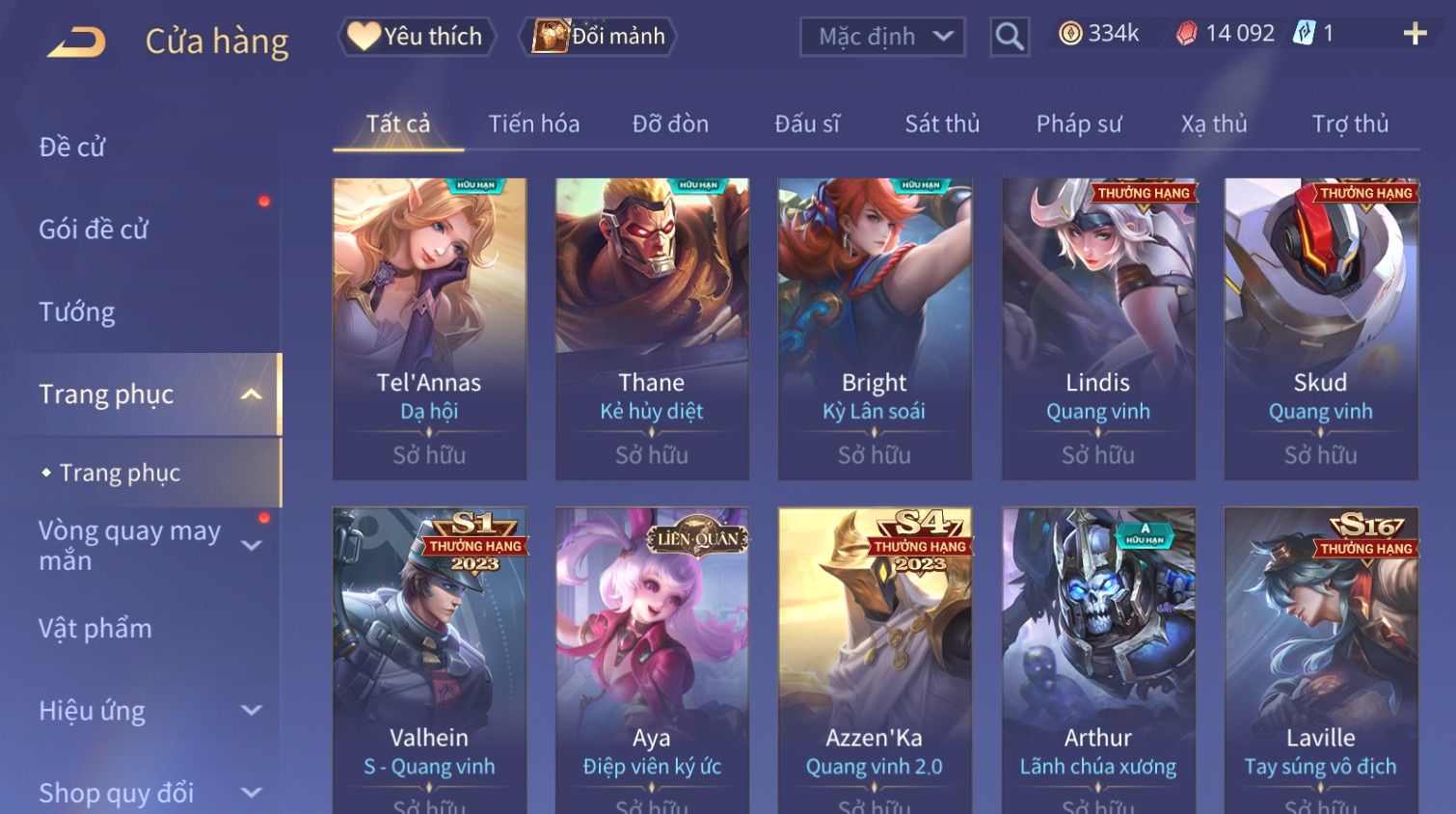Switch to the Tiến hóa tab
This screenshot has width=1456, height=814.
tap(534, 124)
